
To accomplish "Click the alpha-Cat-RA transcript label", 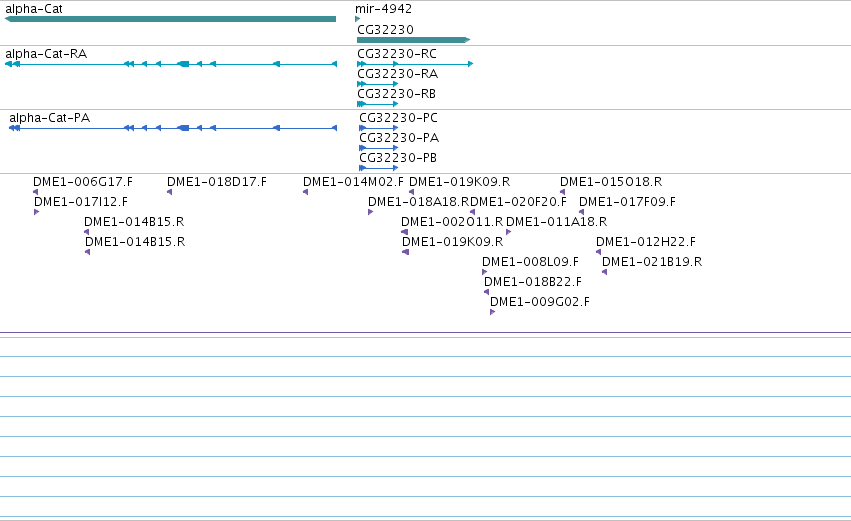I will pos(46,54).
